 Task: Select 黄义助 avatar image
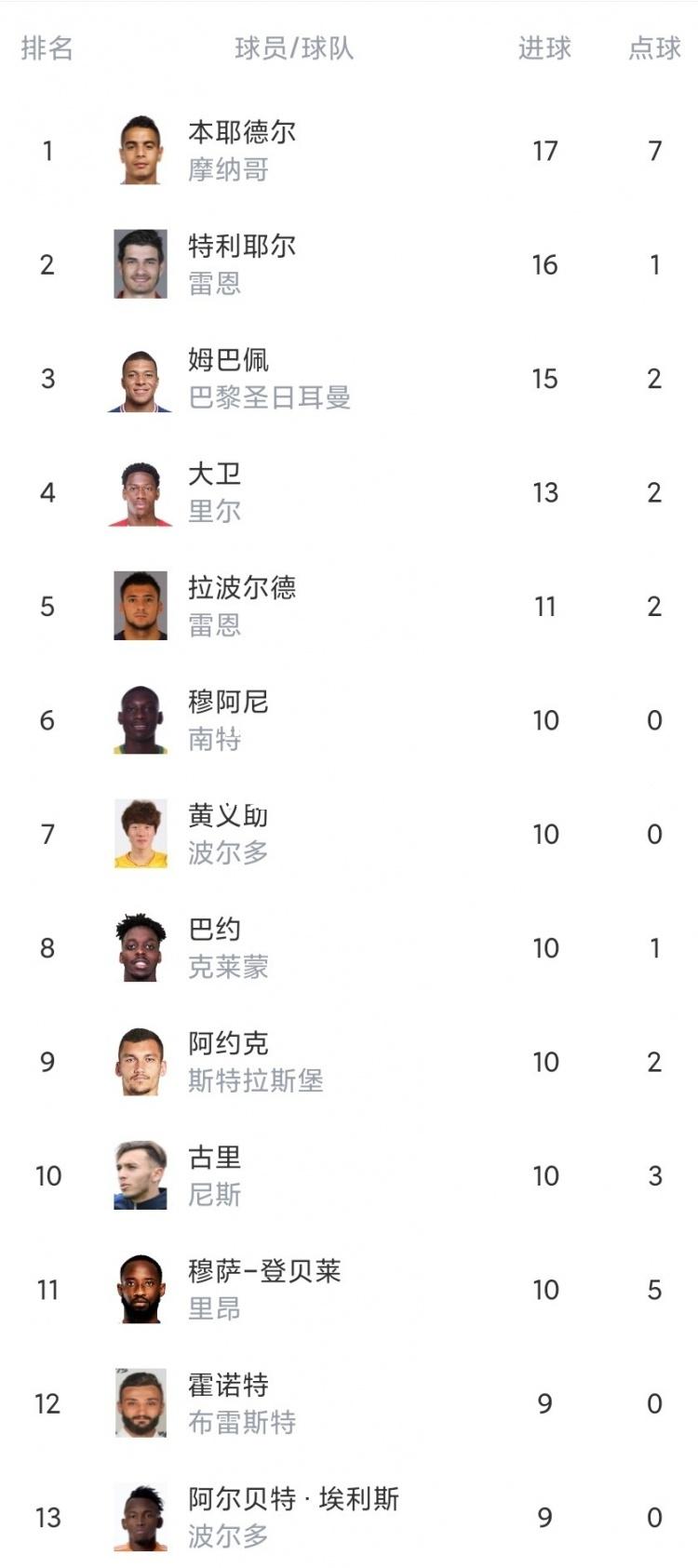[141, 834]
